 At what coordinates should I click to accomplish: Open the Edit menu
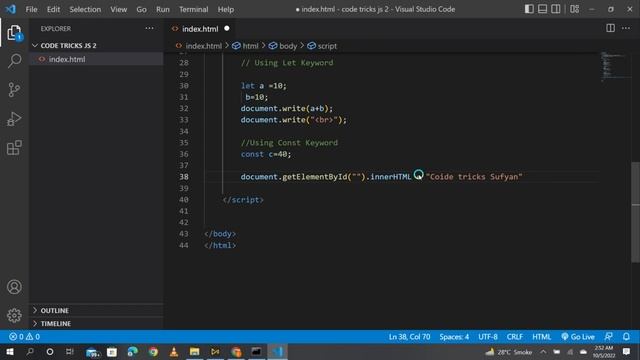(x=53, y=9)
